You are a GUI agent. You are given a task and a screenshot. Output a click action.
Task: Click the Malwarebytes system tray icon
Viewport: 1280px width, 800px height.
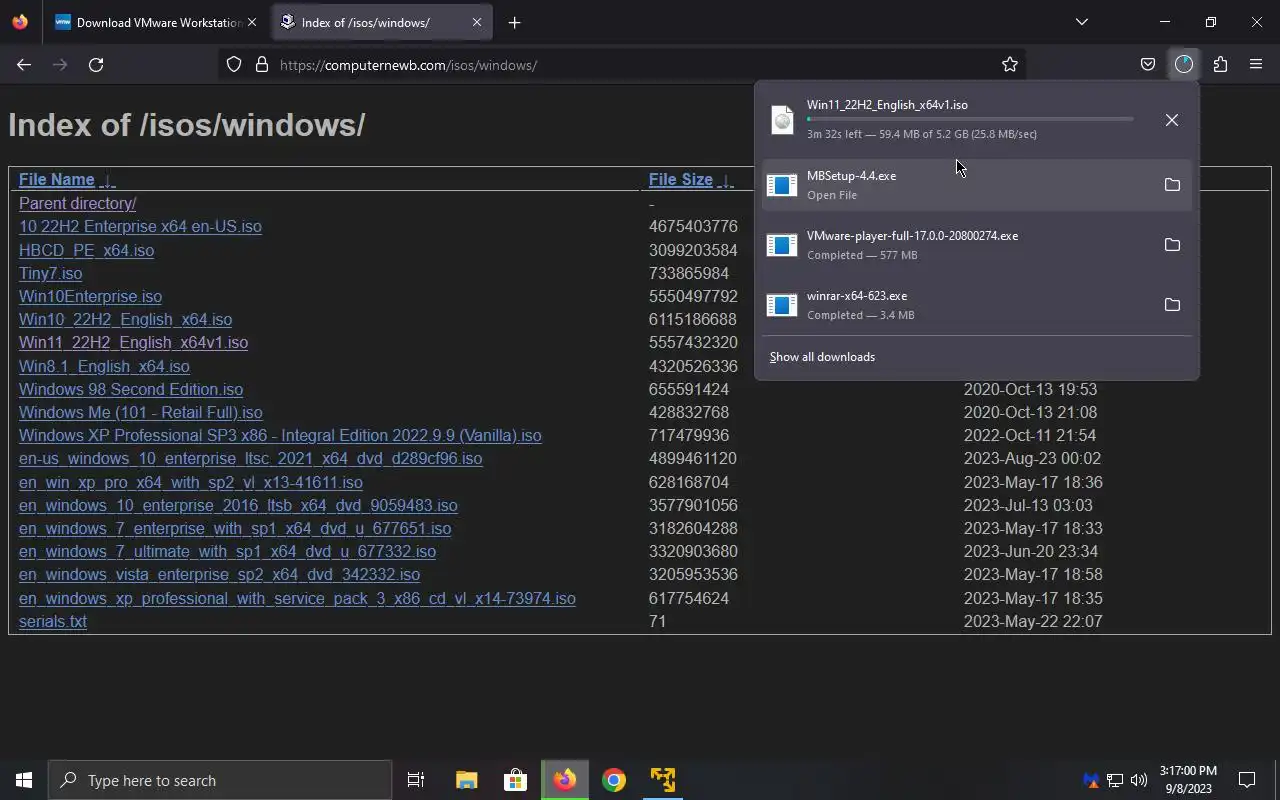click(1091, 780)
